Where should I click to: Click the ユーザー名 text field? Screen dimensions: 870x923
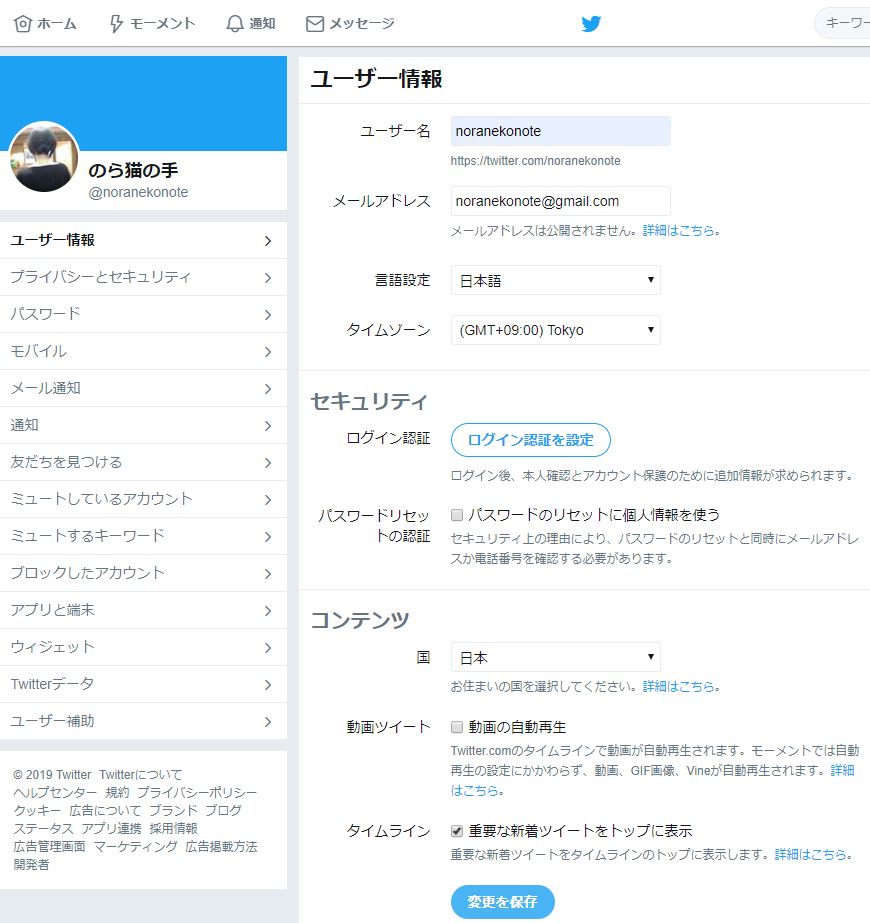click(x=560, y=131)
